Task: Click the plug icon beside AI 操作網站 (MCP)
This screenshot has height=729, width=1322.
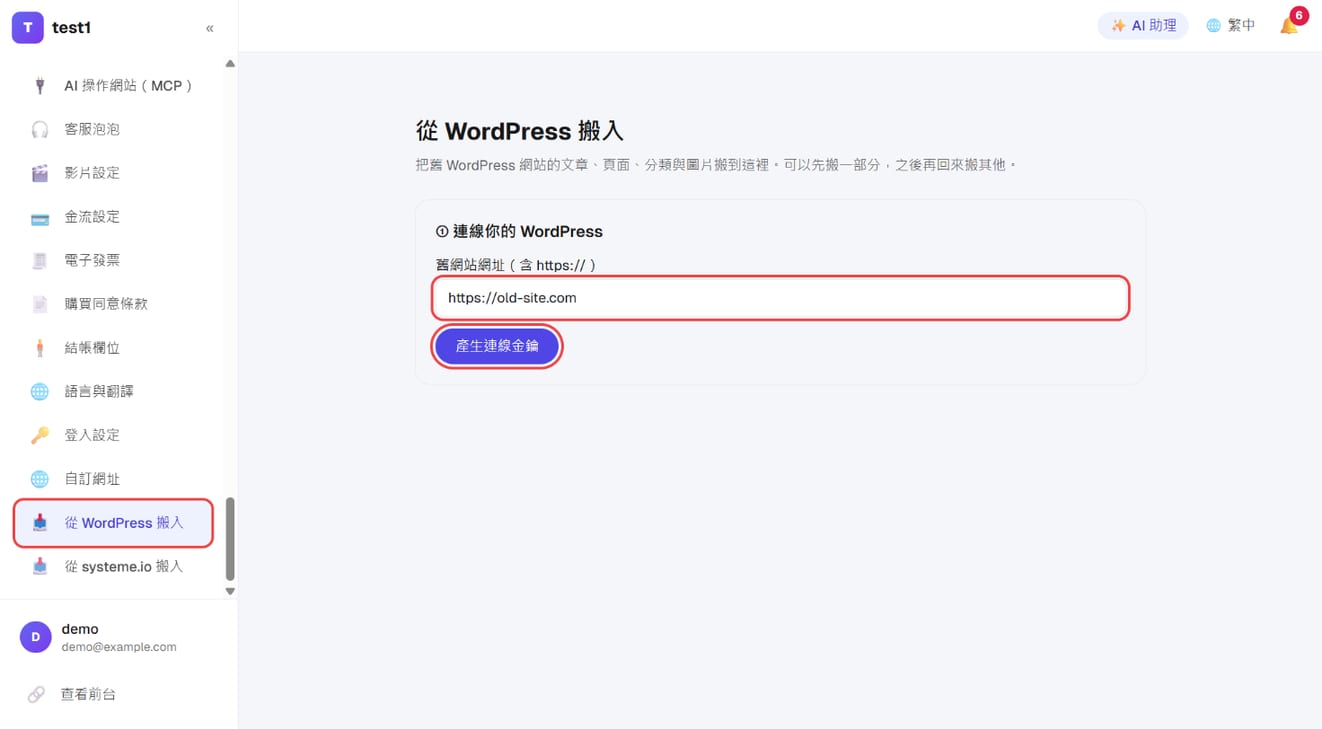Action: (x=40, y=86)
